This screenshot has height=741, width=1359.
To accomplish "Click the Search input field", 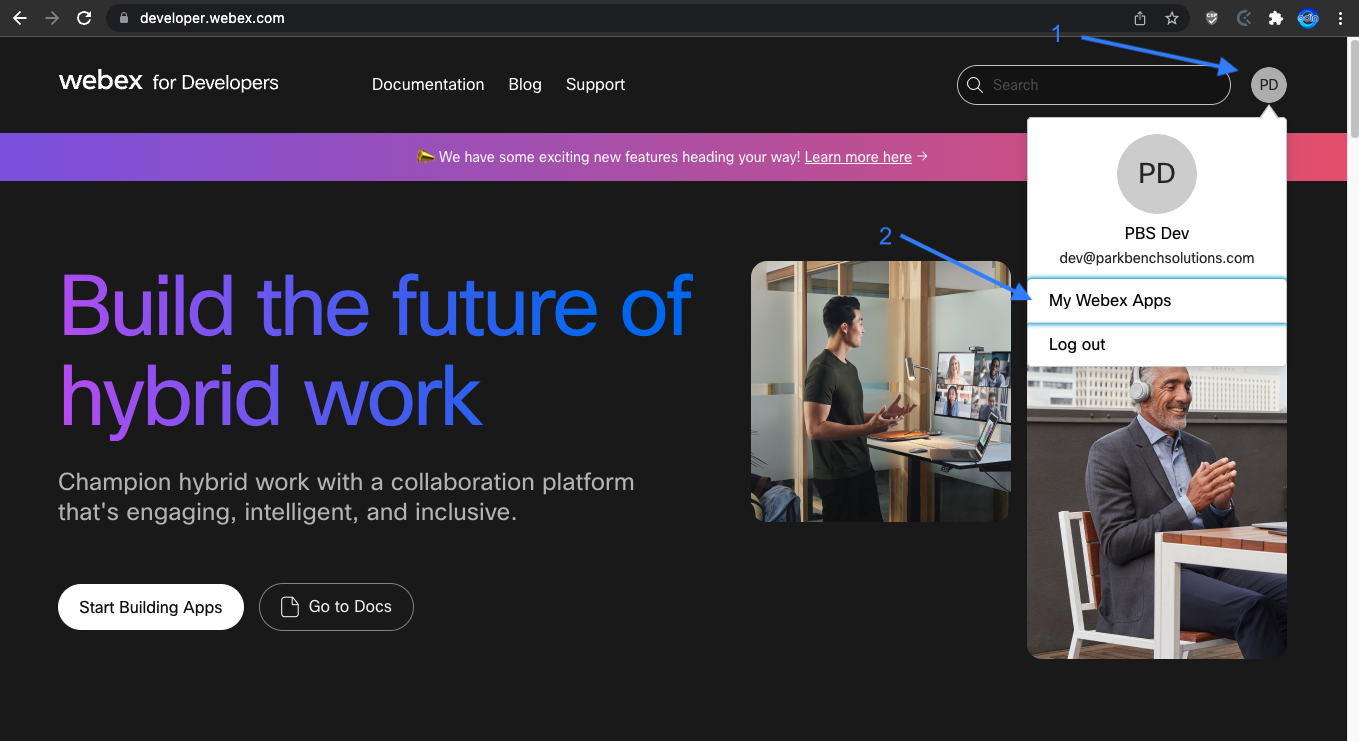I will coord(1094,85).
